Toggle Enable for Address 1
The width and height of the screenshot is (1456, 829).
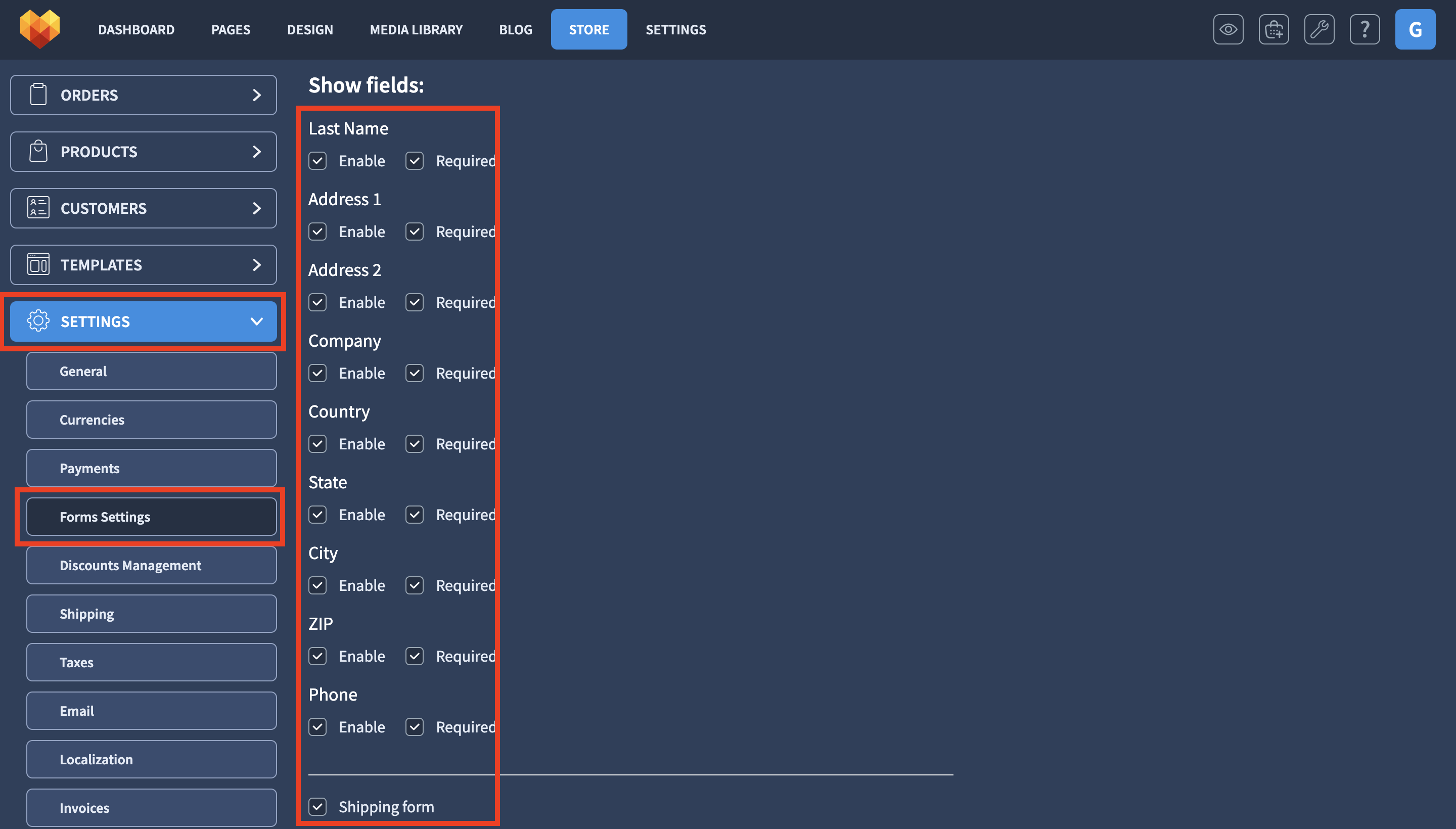pos(317,232)
